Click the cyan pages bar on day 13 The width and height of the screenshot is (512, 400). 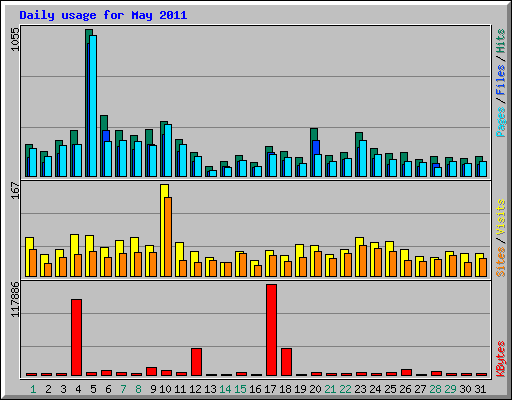pyautogui.click(x=213, y=173)
